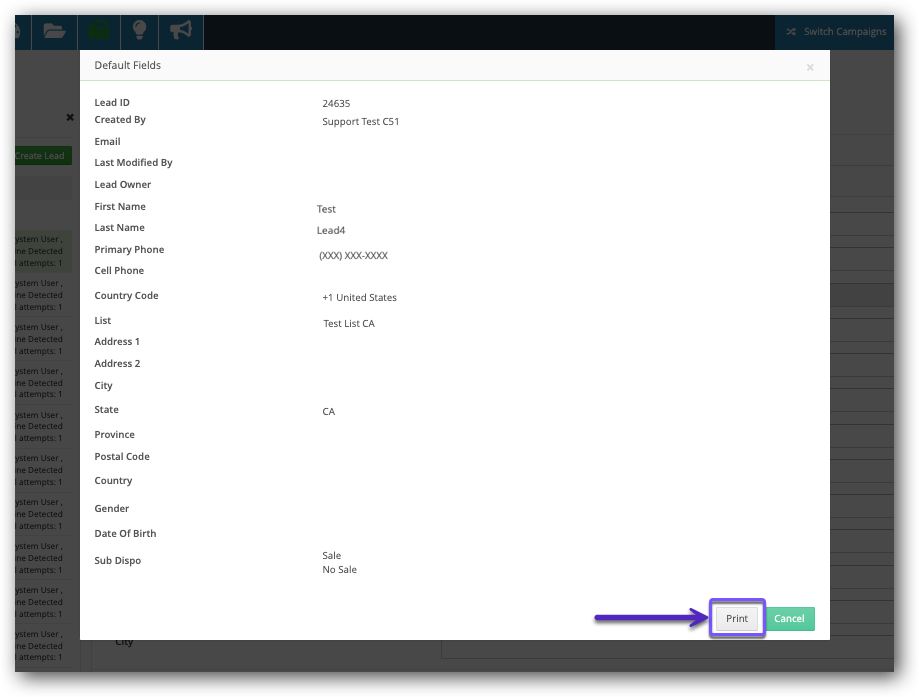Select the Created By value Support Test C51
Screen dimensions: 919x697
pos(361,122)
